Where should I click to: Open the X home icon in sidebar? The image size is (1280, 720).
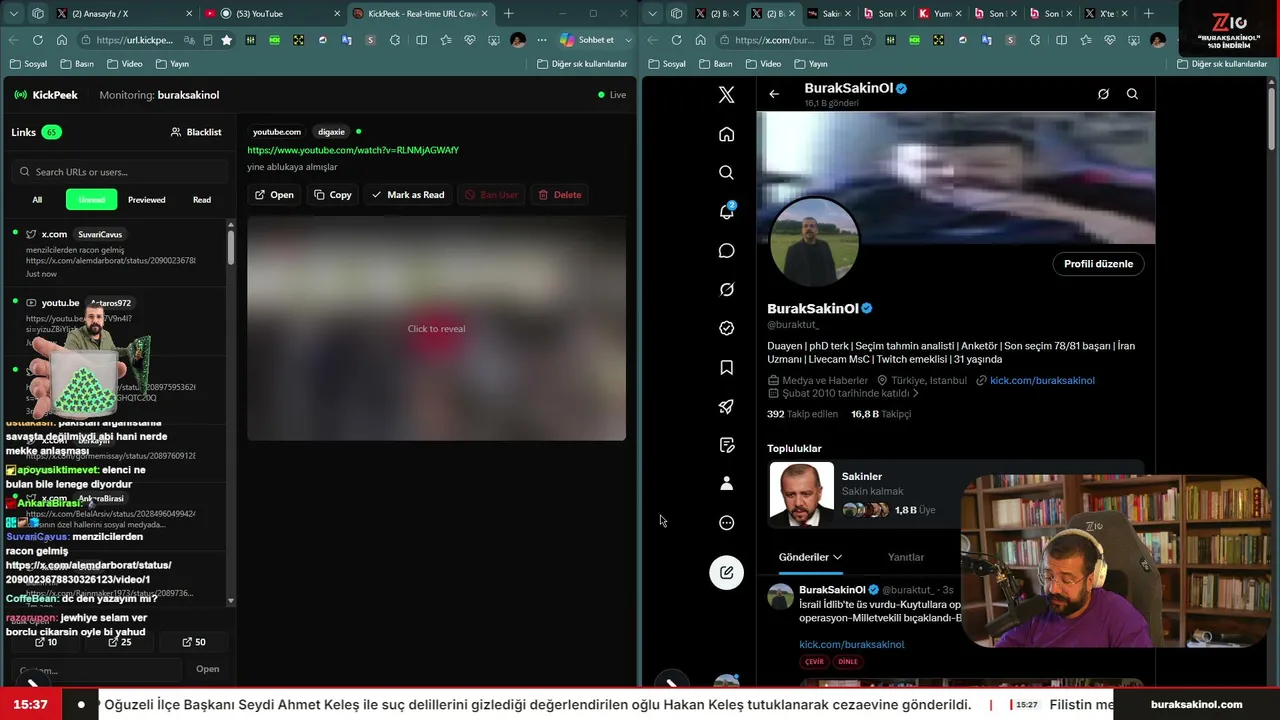pyautogui.click(x=727, y=134)
